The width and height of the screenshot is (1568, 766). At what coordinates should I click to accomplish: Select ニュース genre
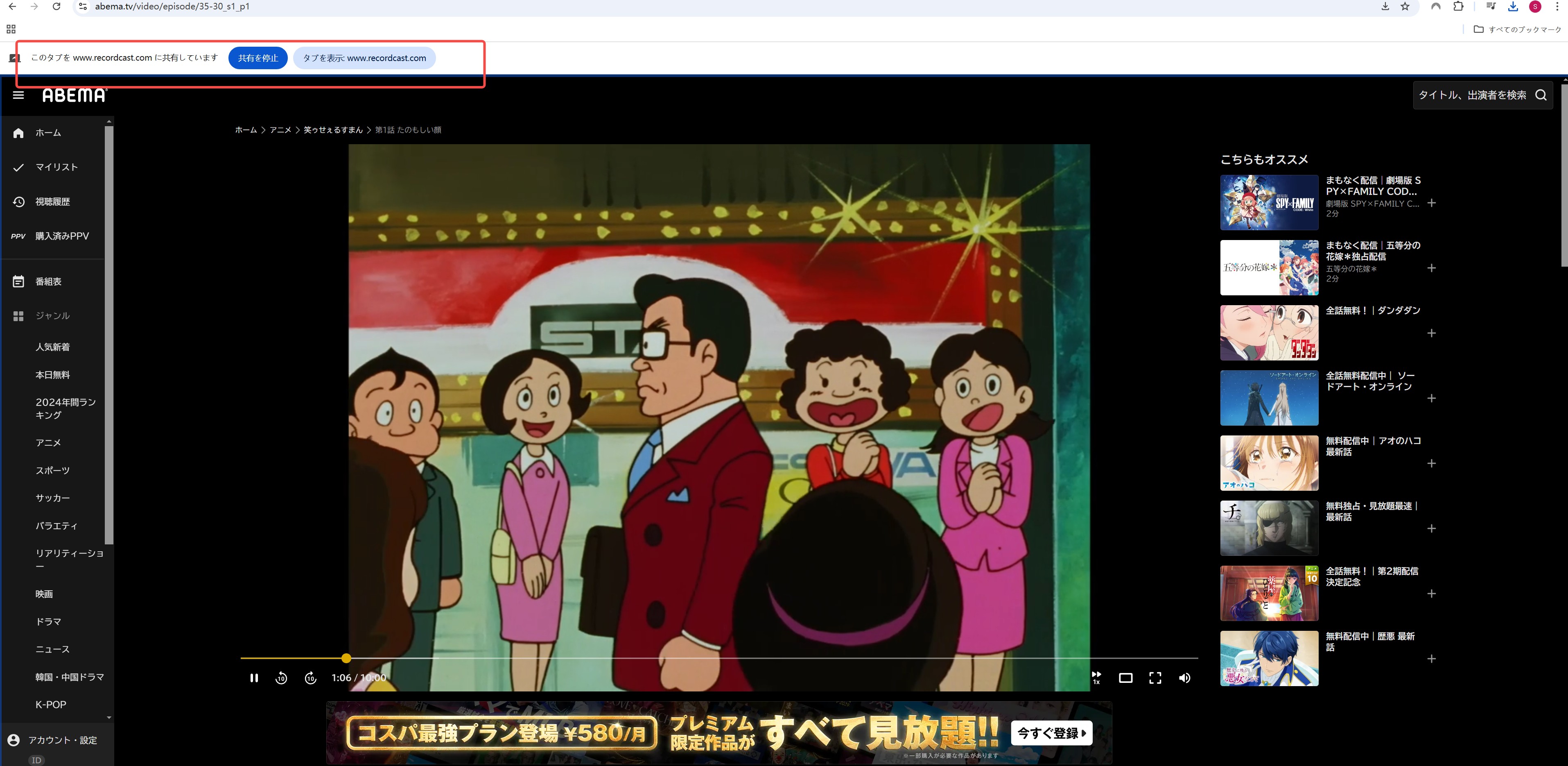(x=52, y=649)
